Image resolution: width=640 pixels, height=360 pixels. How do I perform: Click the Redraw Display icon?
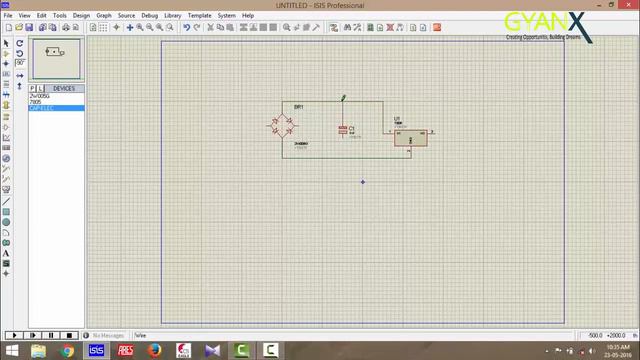pos(93,27)
